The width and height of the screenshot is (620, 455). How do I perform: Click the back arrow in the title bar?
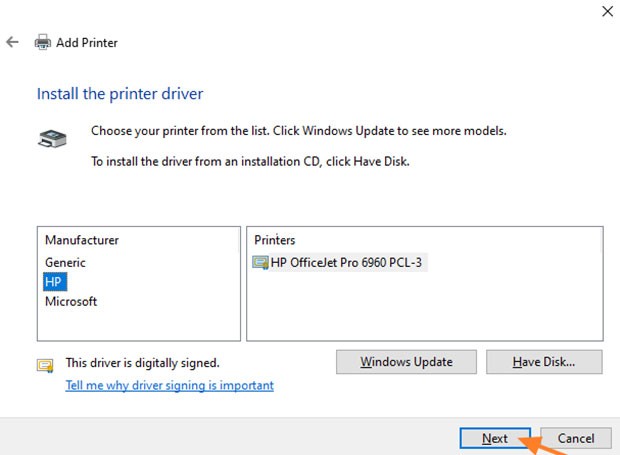[12, 43]
